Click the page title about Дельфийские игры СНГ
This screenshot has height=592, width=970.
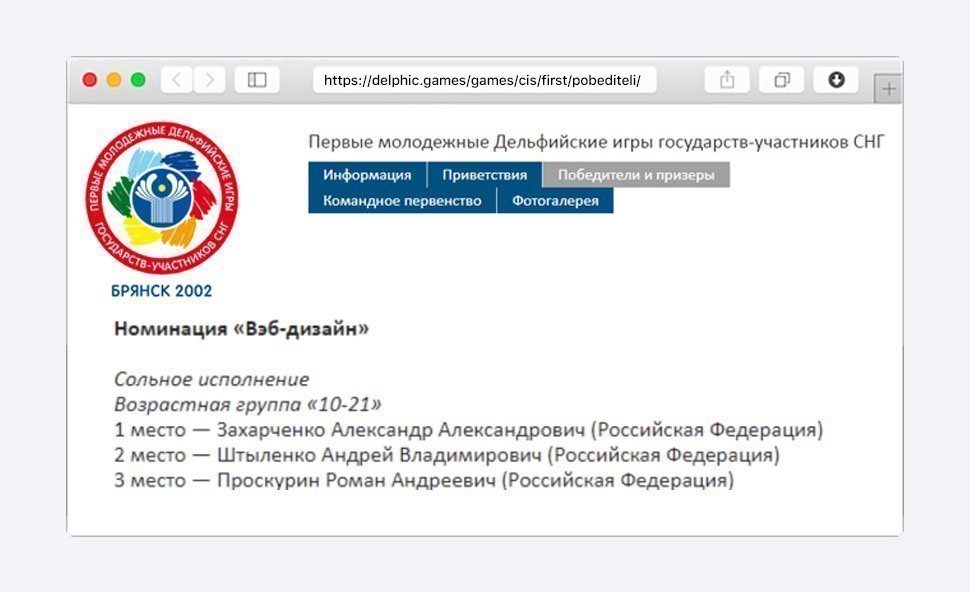(x=596, y=142)
